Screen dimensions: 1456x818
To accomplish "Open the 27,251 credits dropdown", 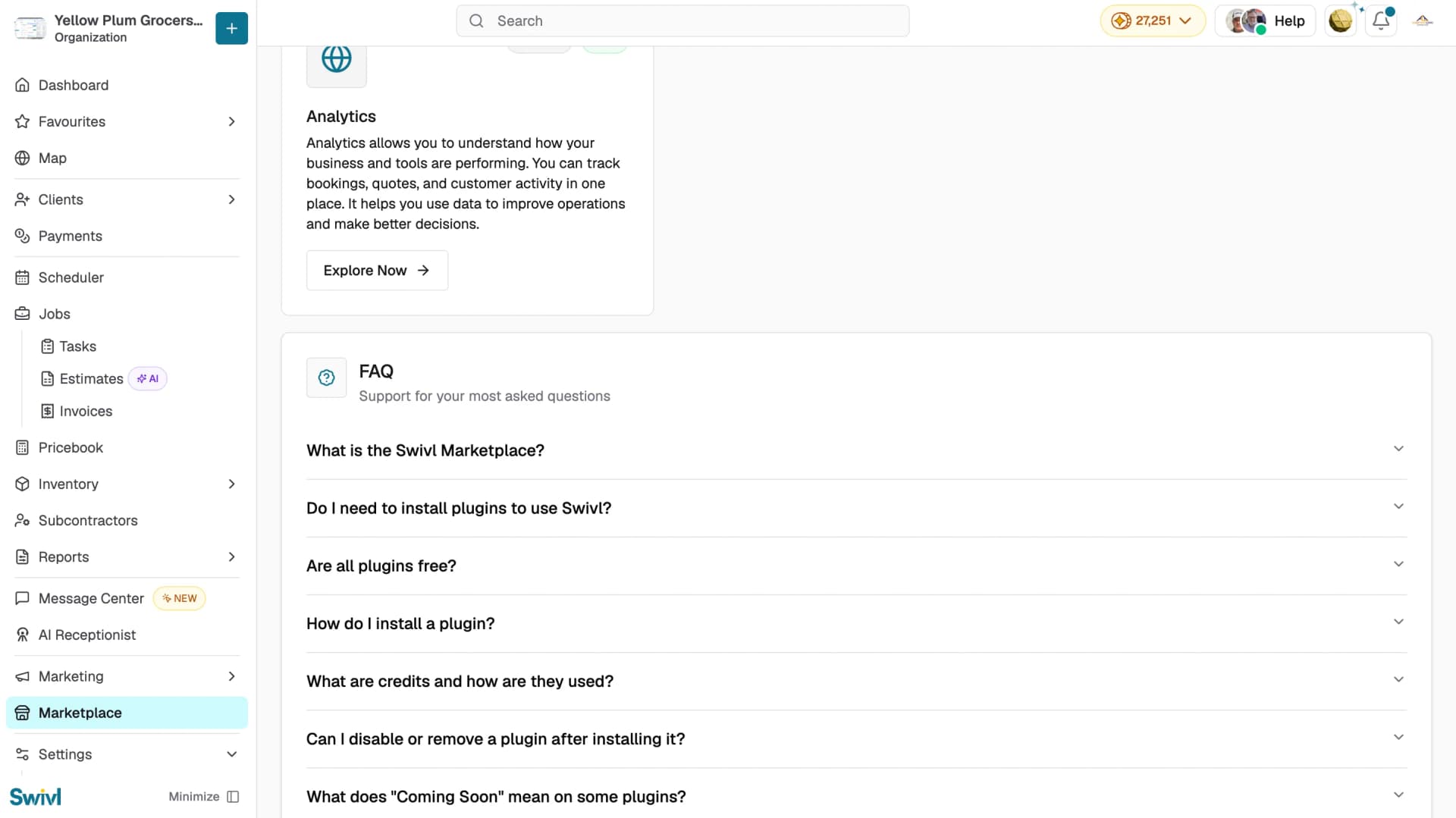I will coord(1153,21).
